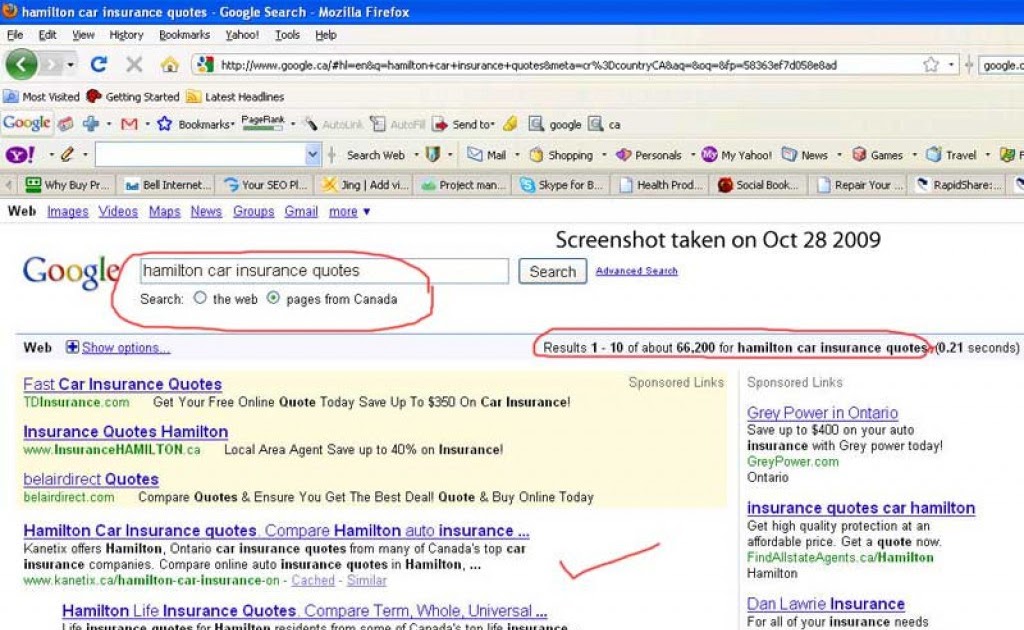Expand 'Show options...' plus icon

pos(72,347)
